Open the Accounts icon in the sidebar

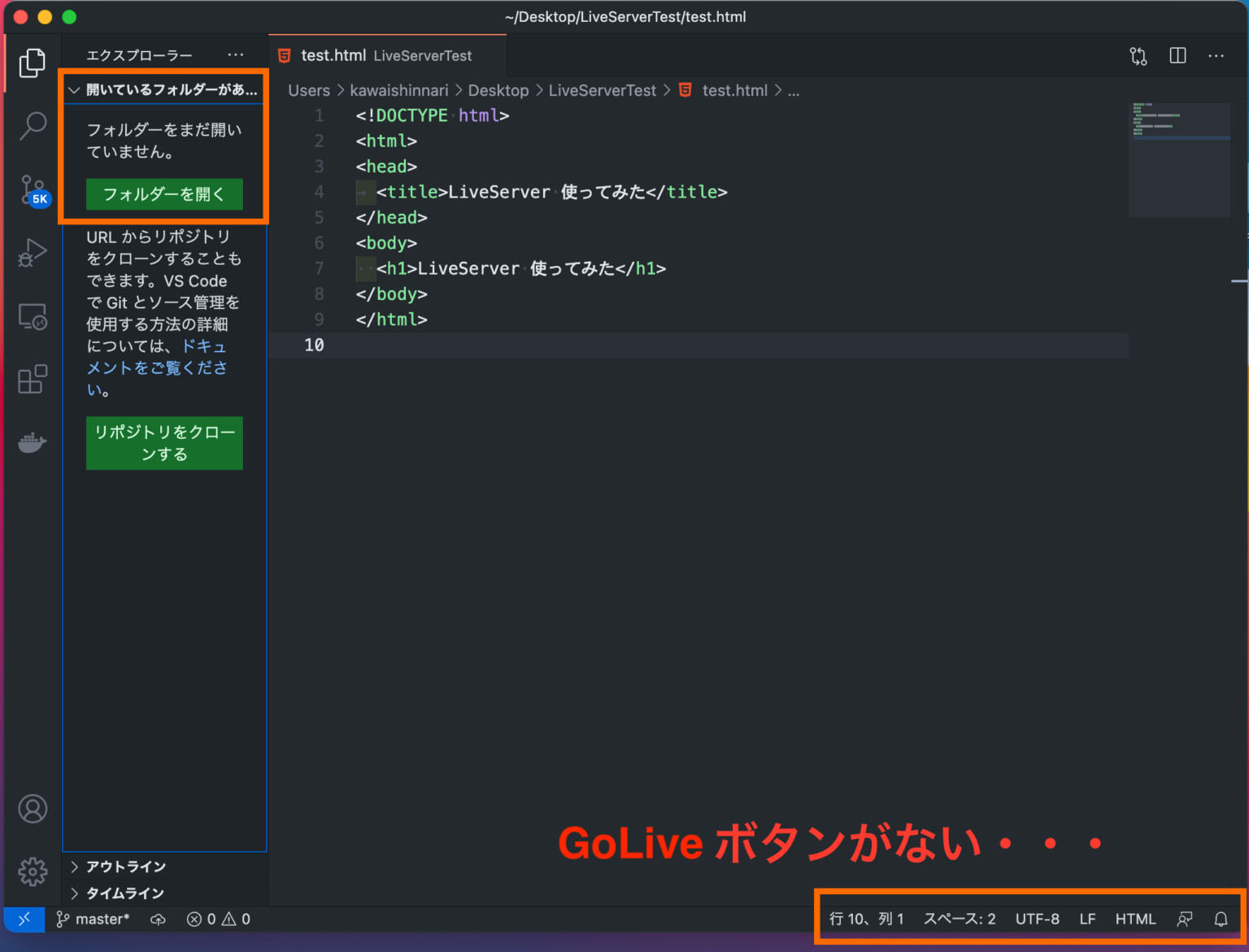tap(33, 809)
